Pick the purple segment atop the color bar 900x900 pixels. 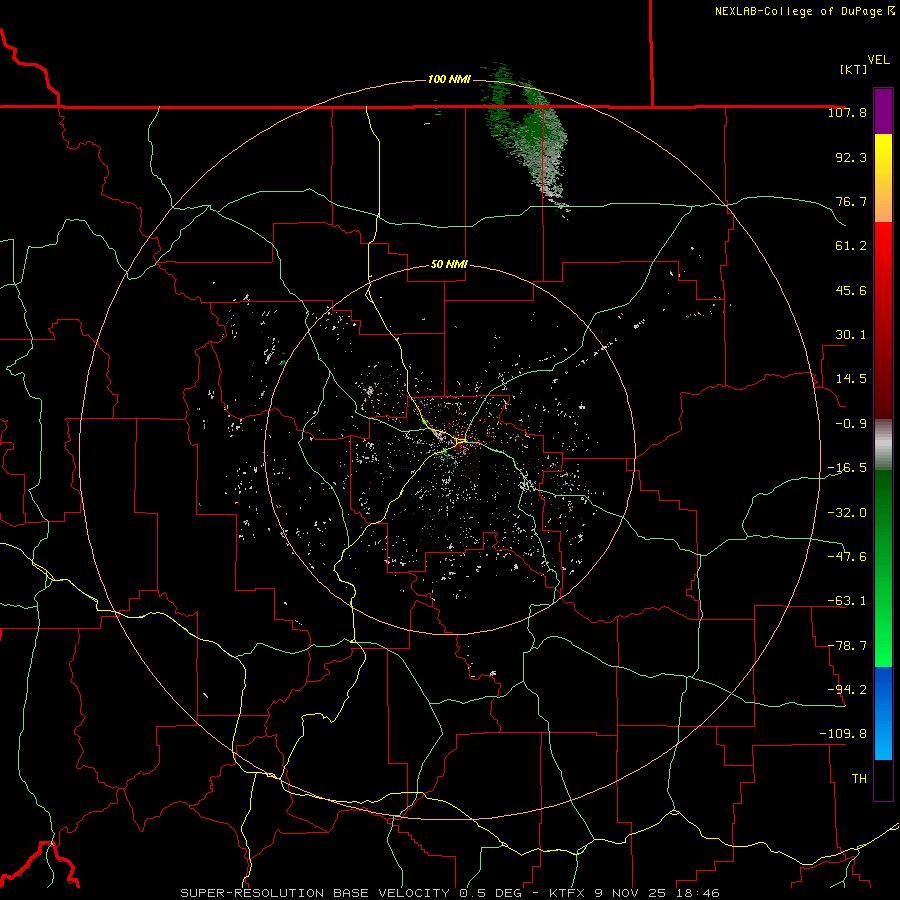click(x=883, y=111)
